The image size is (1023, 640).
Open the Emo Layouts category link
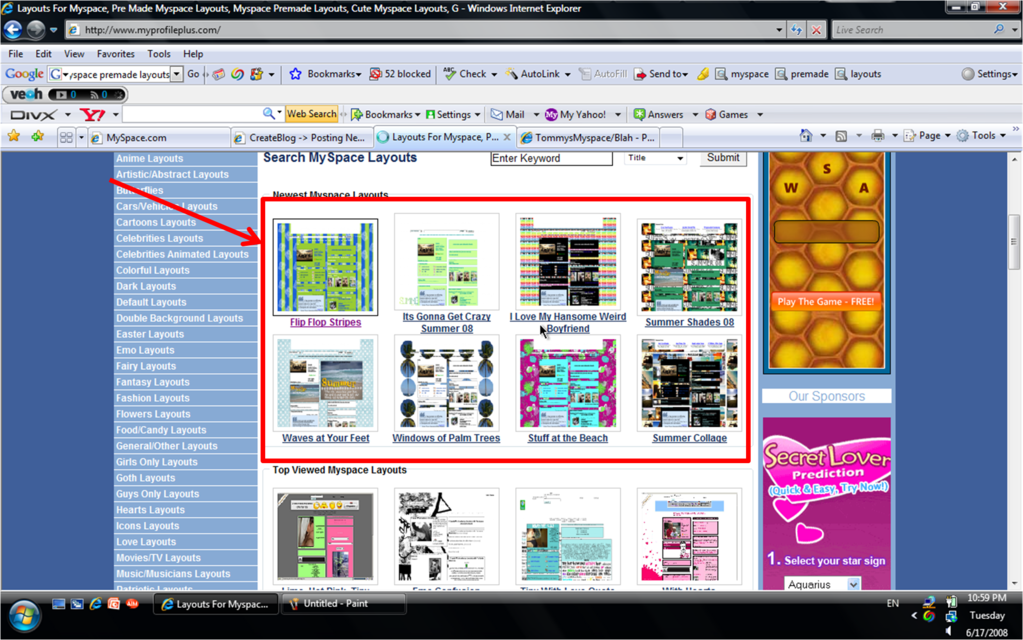[x=145, y=350]
